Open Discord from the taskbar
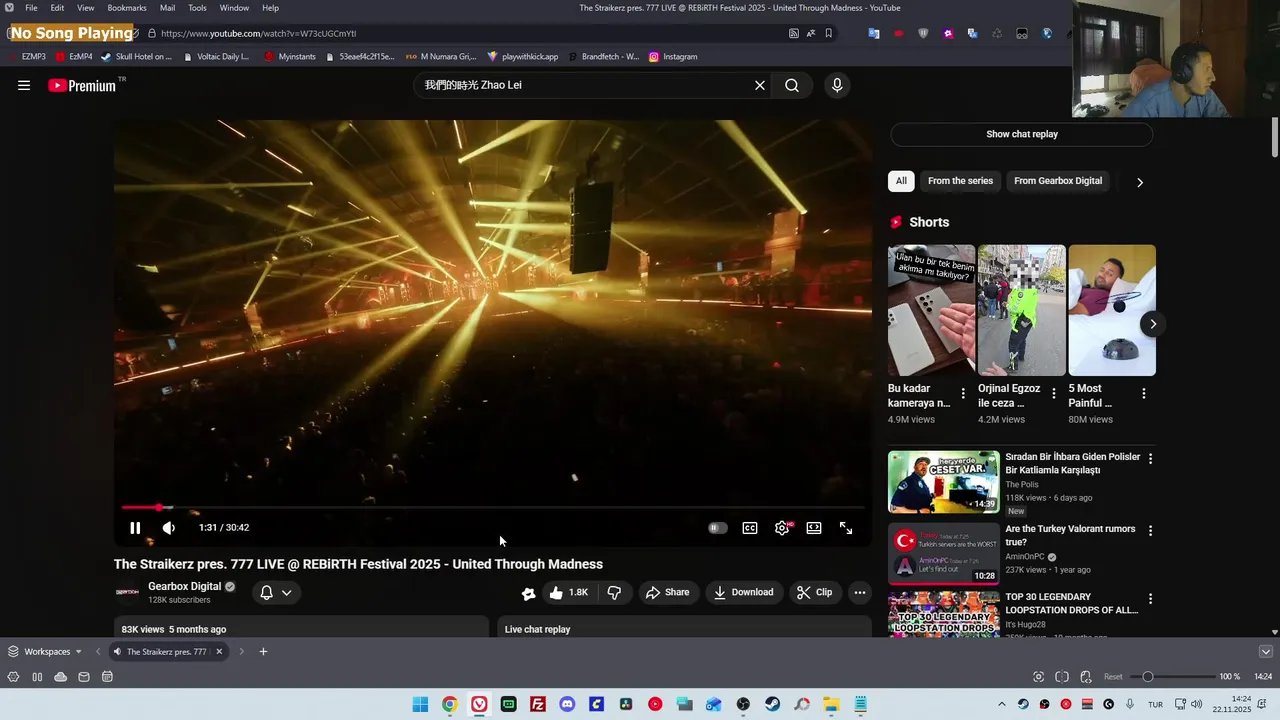 [567, 704]
